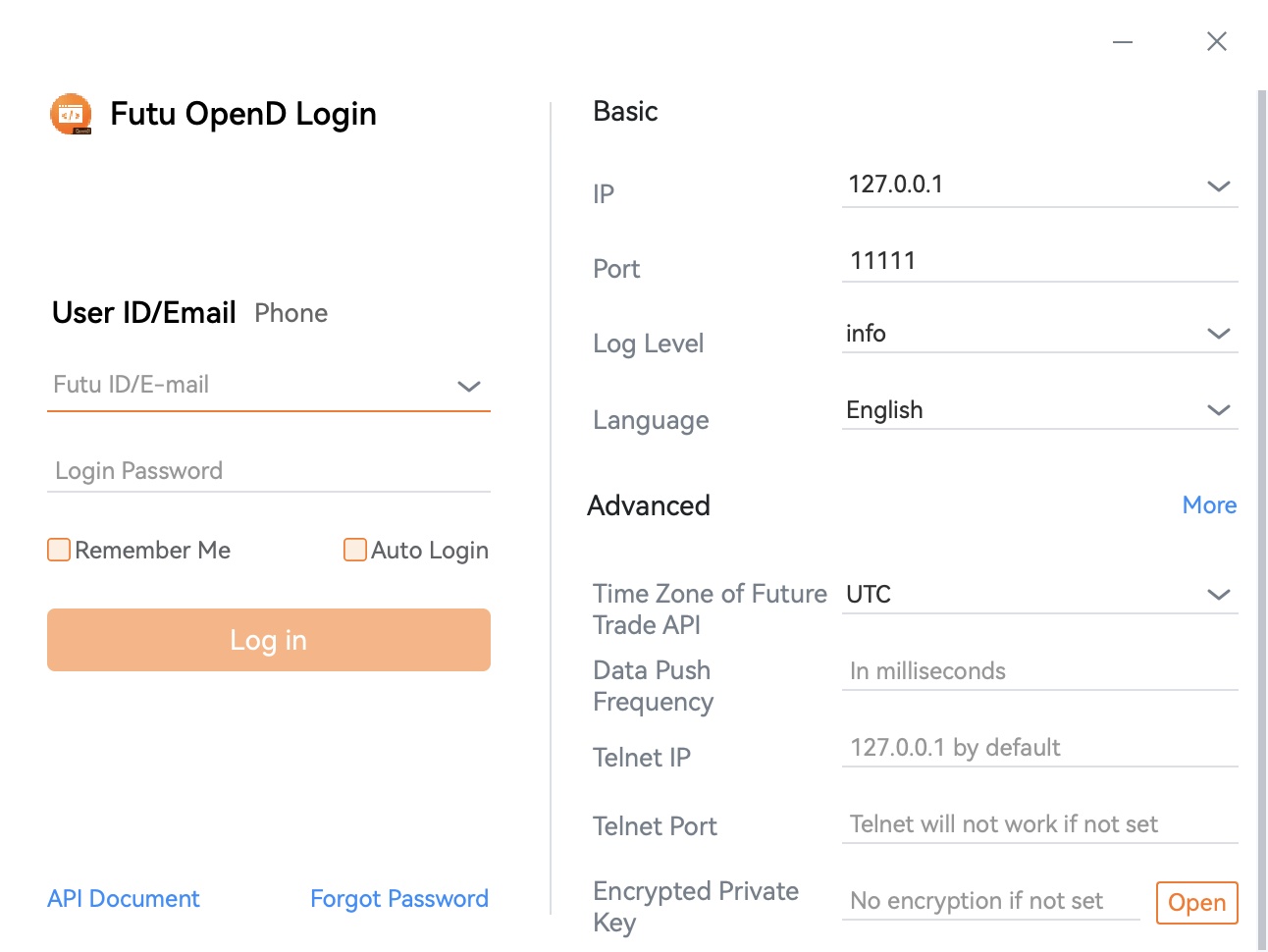Click the settings panel vertical scrollbar
Screen dimensions: 1268x952
point(1261,491)
